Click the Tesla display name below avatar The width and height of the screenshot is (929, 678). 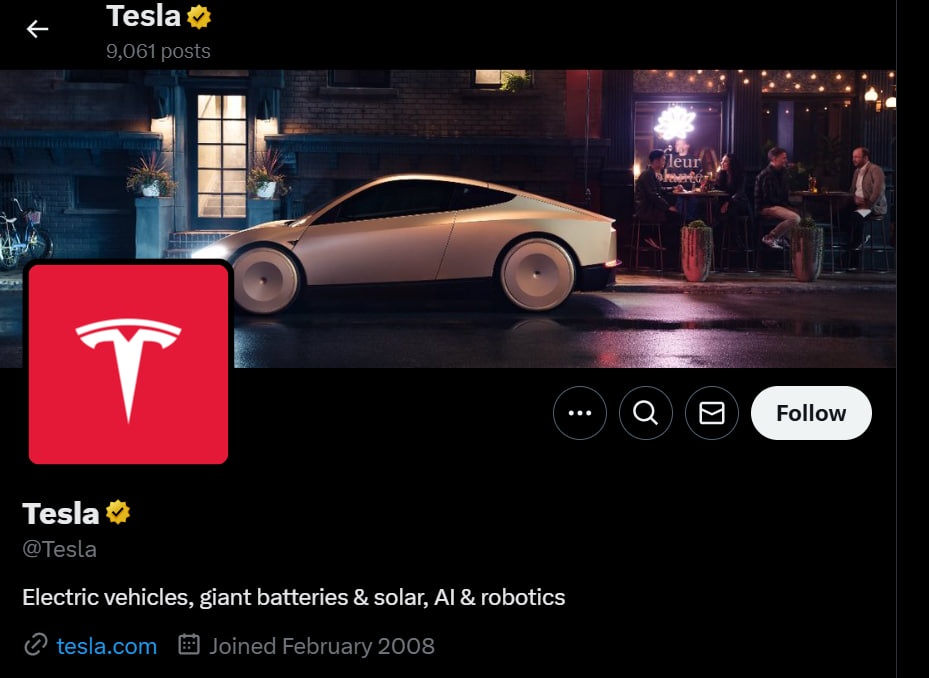click(x=60, y=513)
